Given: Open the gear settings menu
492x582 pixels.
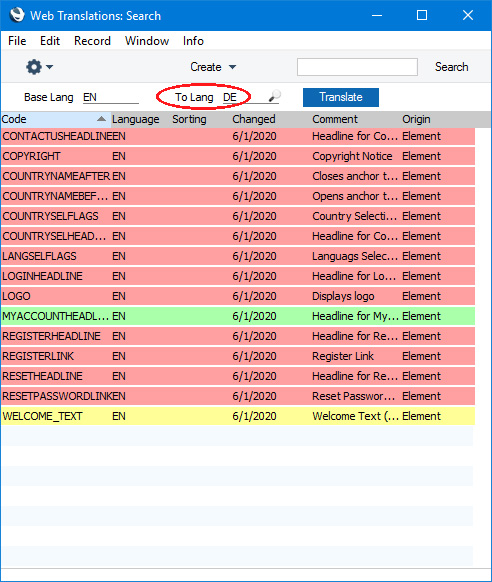Looking at the screenshot, I should pos(34,67).
